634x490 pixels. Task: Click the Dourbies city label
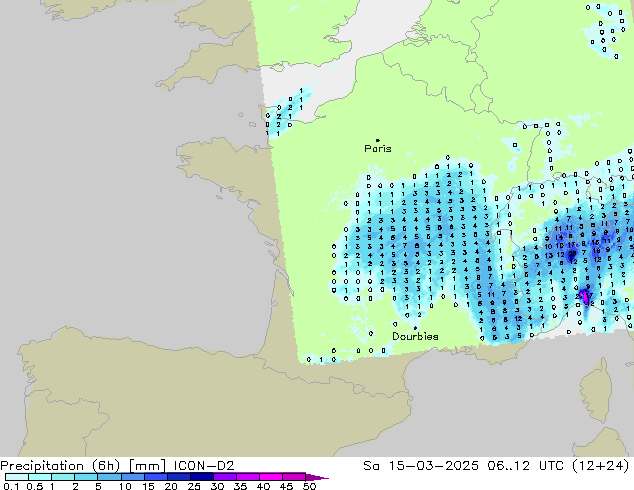click(x=415, y=336)
